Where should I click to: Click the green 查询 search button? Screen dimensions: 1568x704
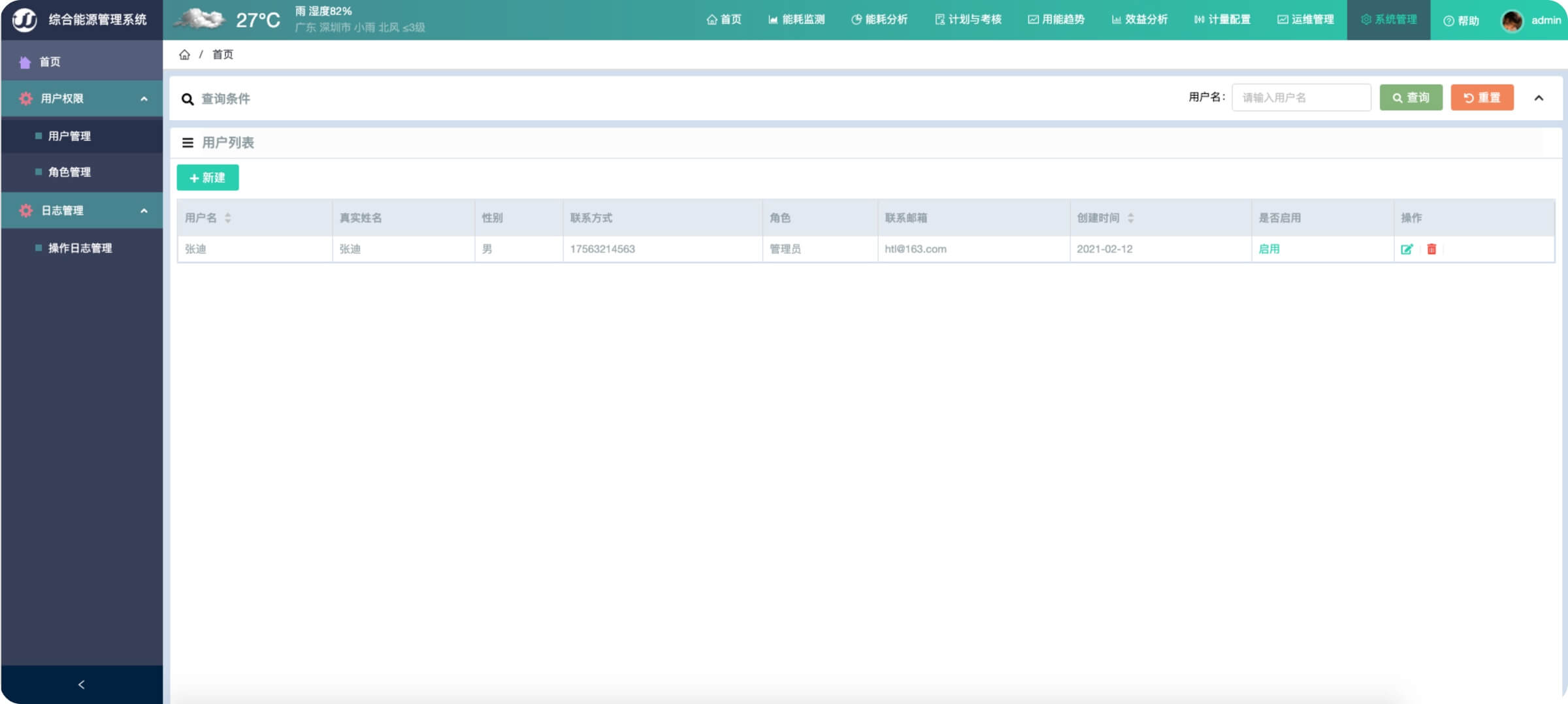pos(1411,98)
